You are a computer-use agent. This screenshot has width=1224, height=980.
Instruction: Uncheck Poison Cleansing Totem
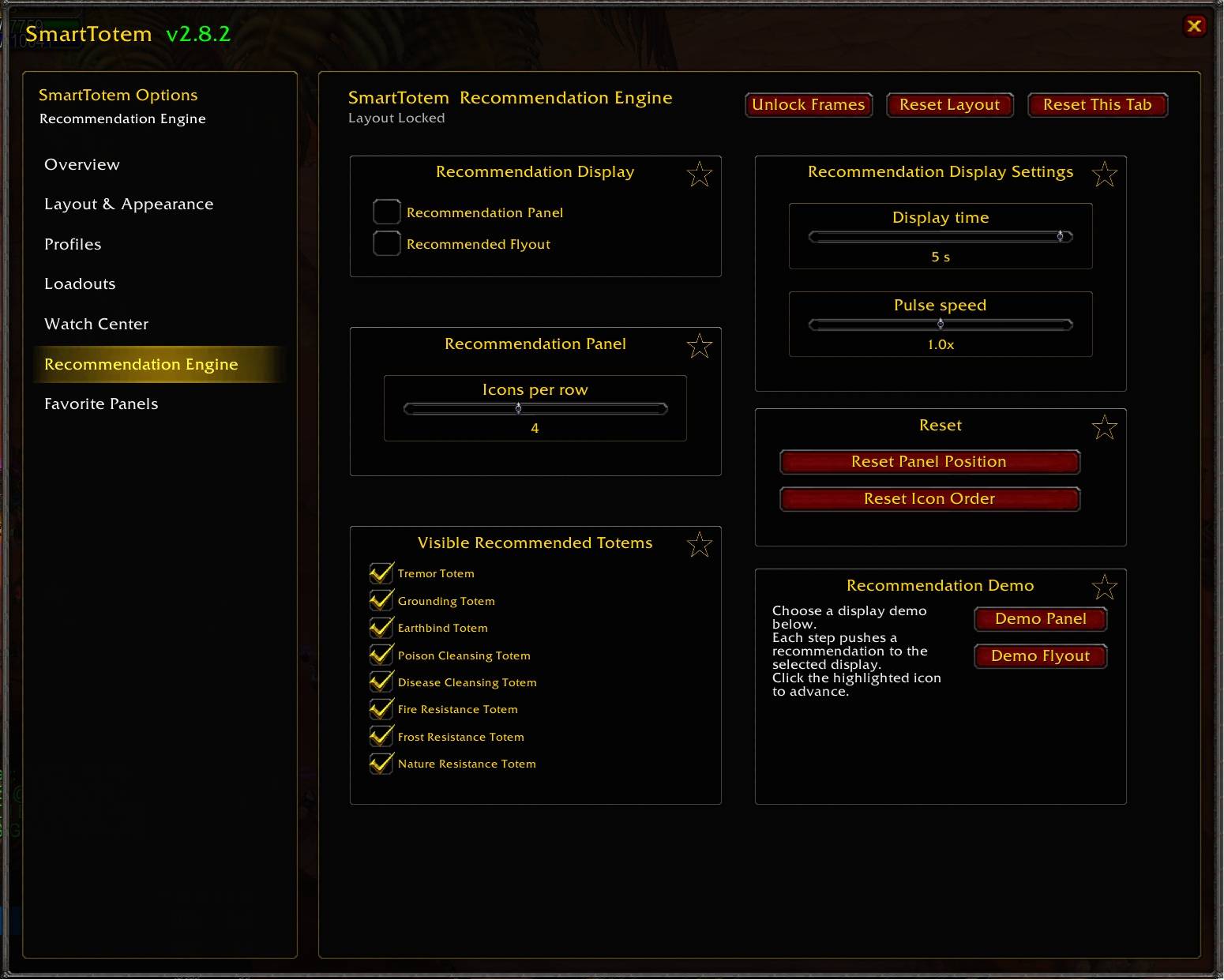click(381, 655)
